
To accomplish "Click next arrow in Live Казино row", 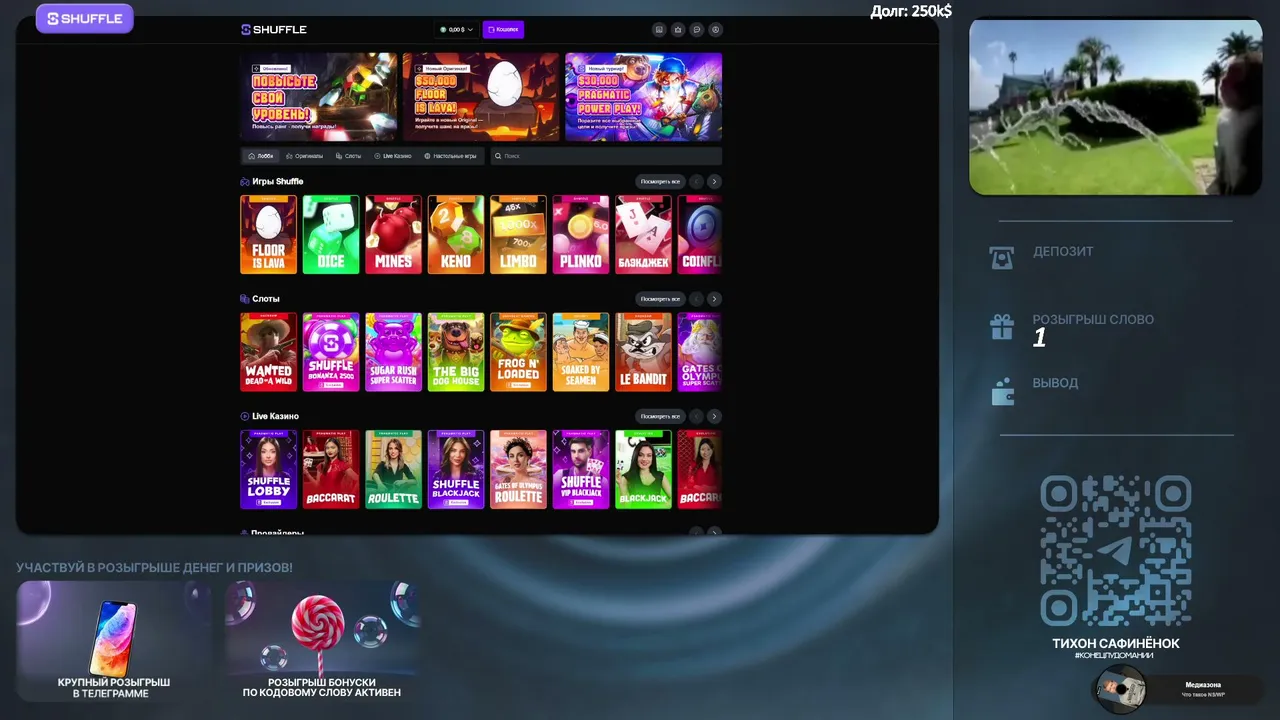I will [714, 416].
